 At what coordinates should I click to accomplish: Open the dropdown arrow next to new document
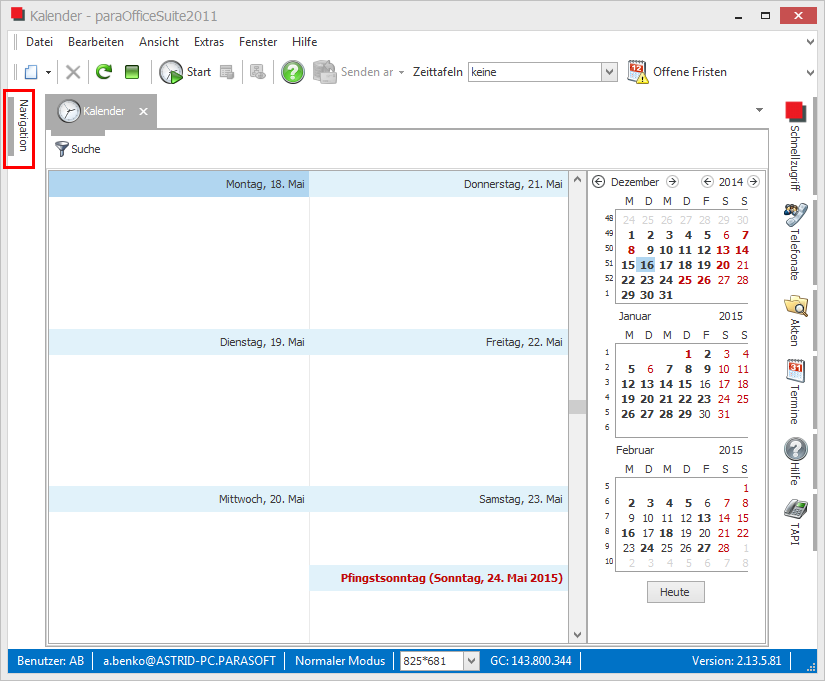pyautogui.click(x=48, y=72)
